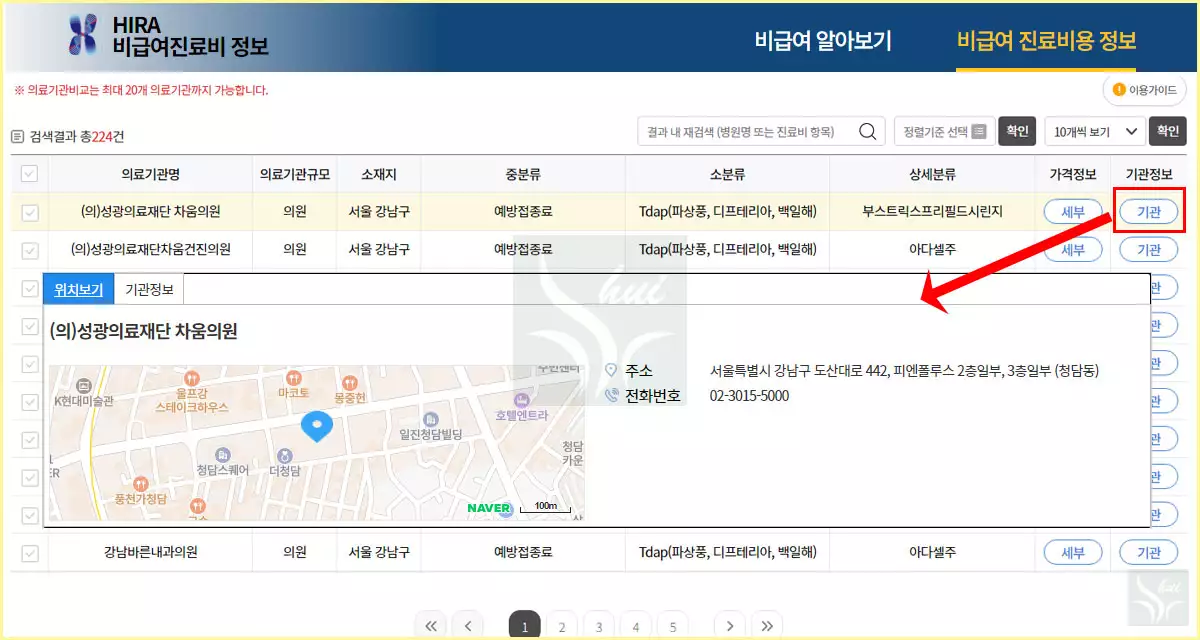Click the blue marker pin on the Naver map
This screenshot has height=640, width=1200.
tap(317, 426)
